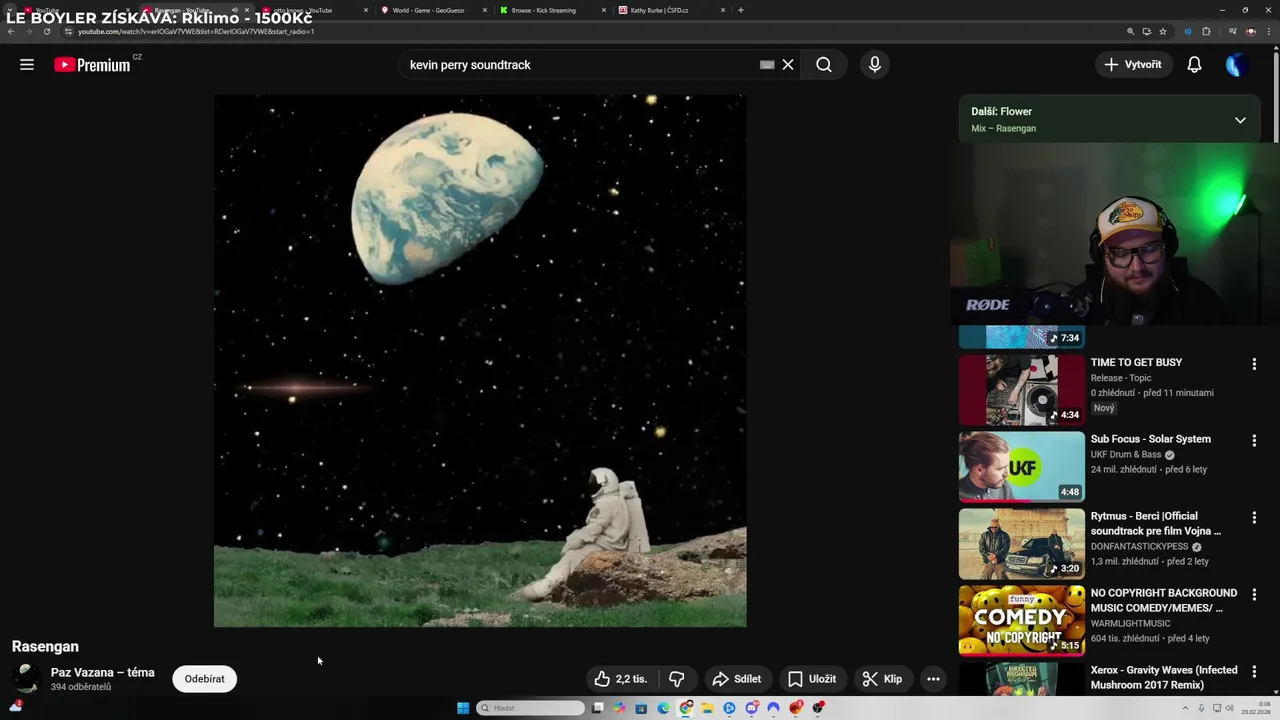Viewport: 1280px width, 720px height.
Task: Open WARMLIGHTMUSIC channel name
Action: (1130, 624)
